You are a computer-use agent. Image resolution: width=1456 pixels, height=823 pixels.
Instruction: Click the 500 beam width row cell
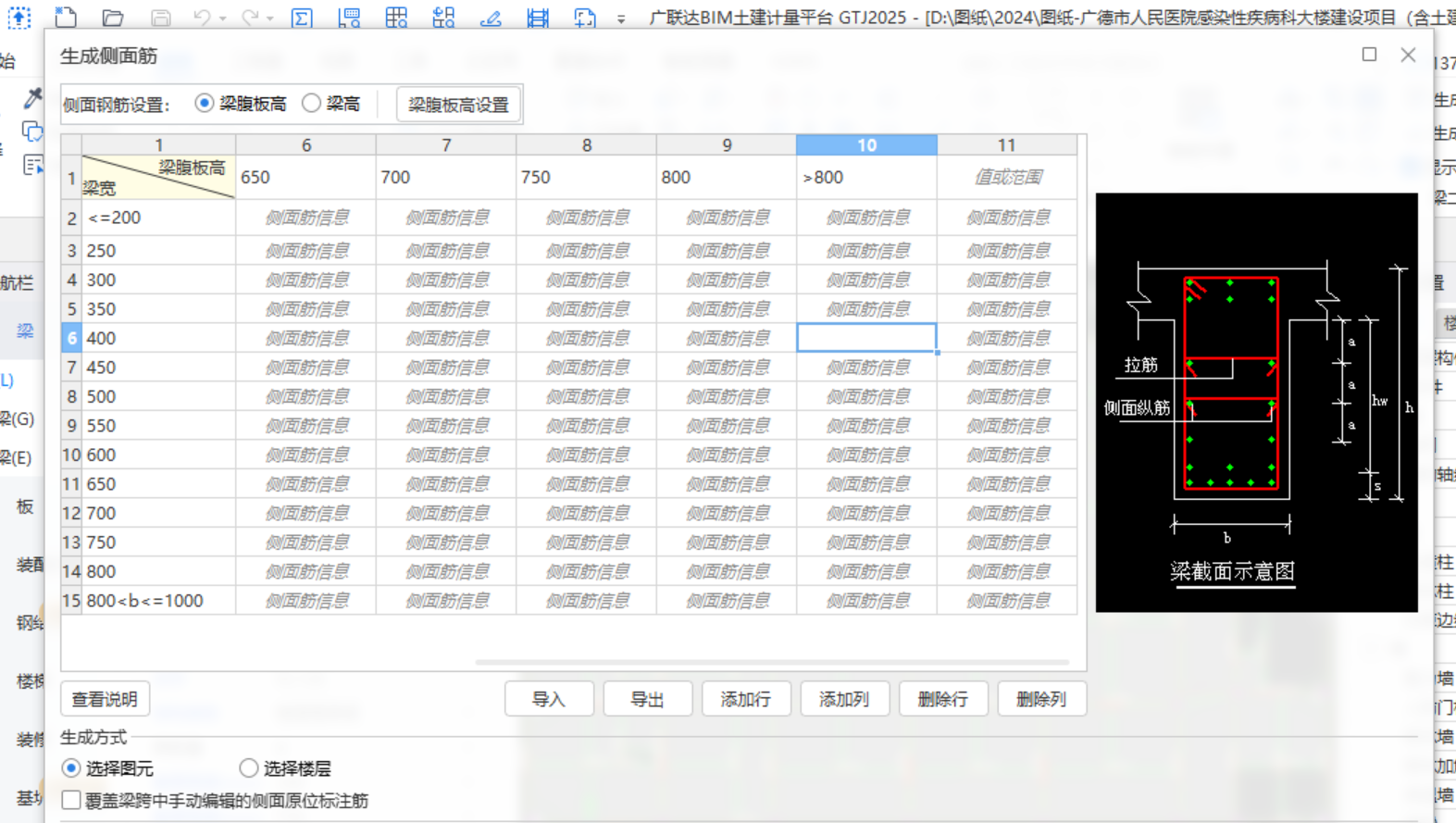click(158, 396)
